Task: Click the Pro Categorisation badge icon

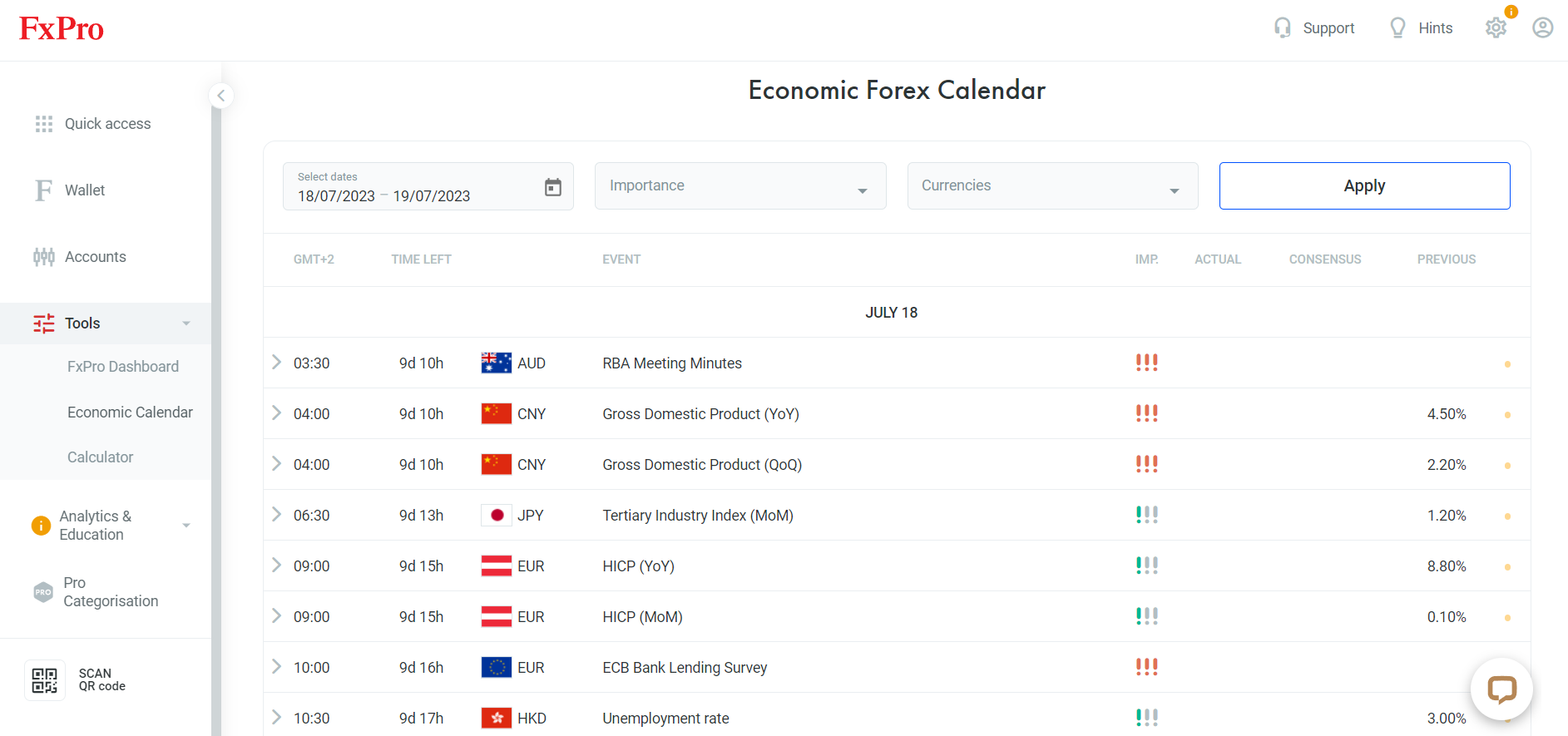Action: (43, 592)
